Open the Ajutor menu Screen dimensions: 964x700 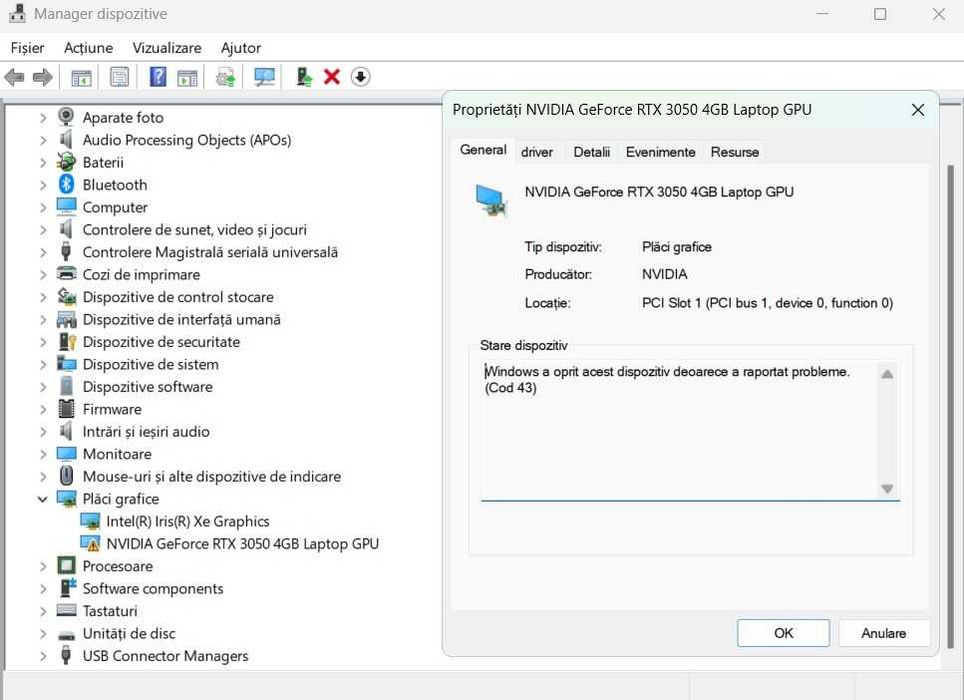pos(241,48)
